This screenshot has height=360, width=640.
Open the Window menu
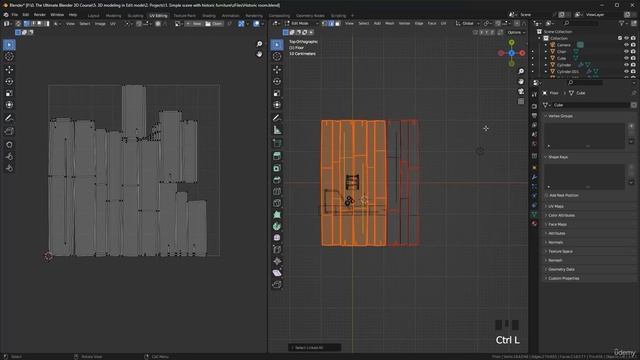click(x=57, y=15)
